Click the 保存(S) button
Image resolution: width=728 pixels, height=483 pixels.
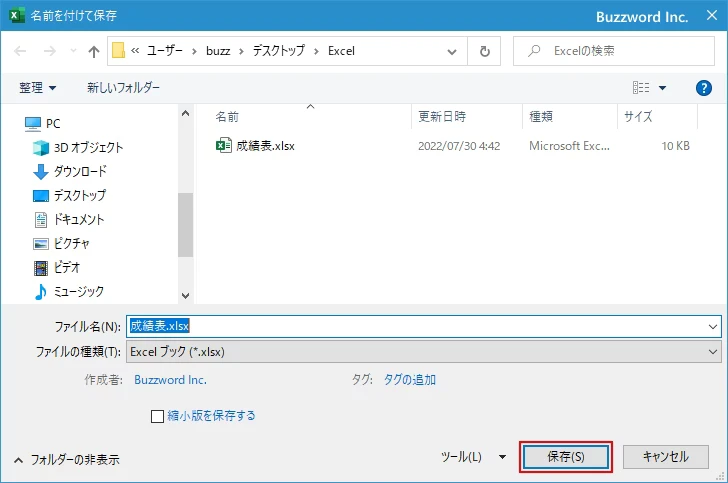tap(565, 457)
